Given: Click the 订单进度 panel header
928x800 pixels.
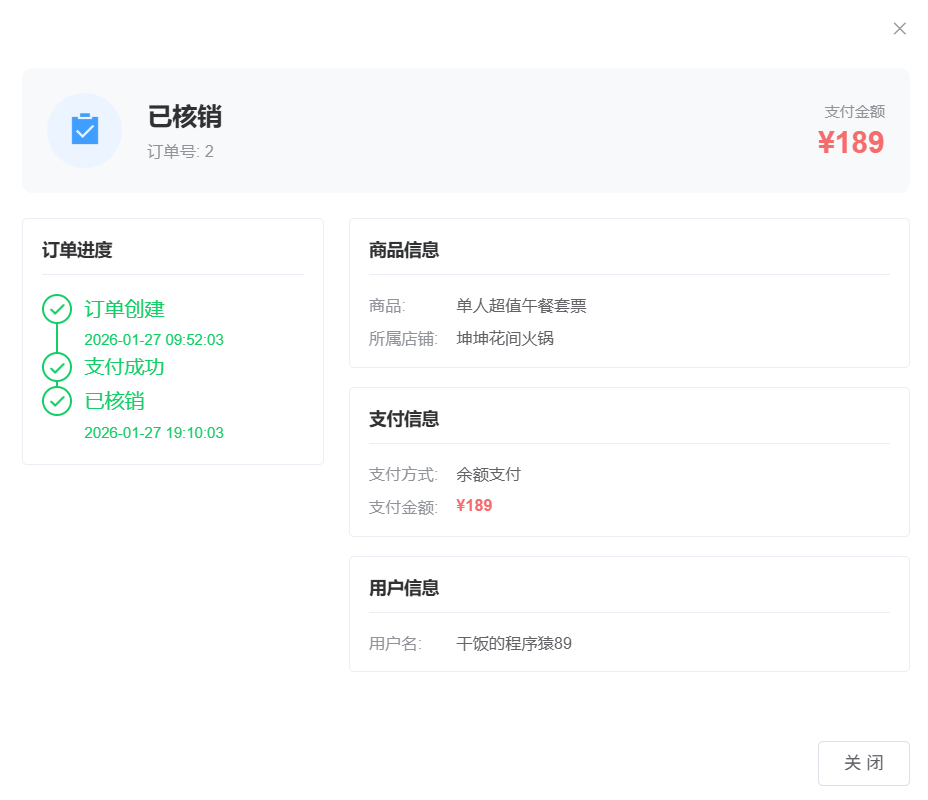Looking at the screenshot, I should click(x=77, y=249).
